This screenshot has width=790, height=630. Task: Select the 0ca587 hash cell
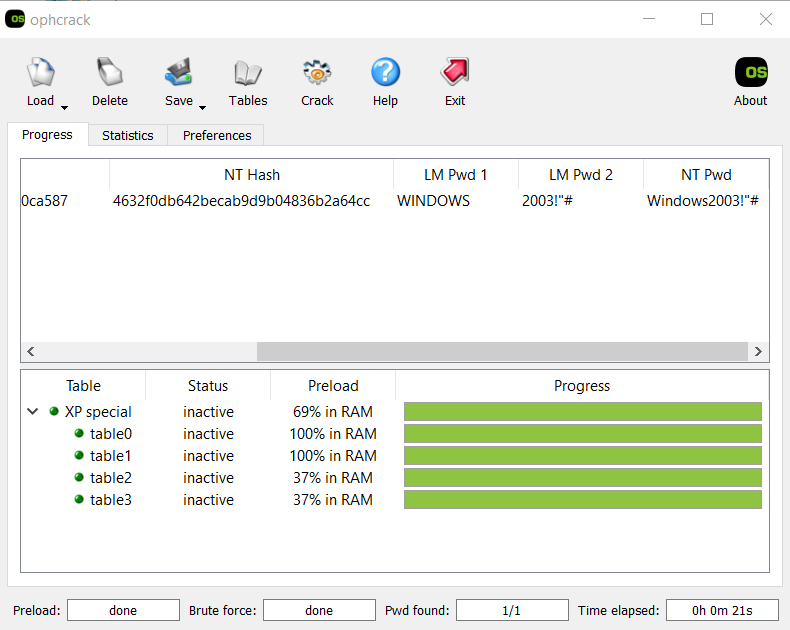(44, 201)
